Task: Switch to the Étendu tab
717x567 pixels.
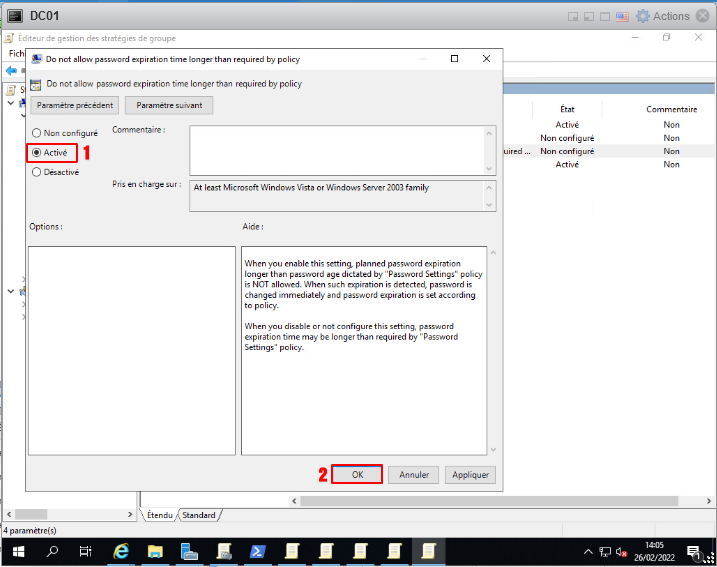Action: pyautogui.click(x=159, y=515)
